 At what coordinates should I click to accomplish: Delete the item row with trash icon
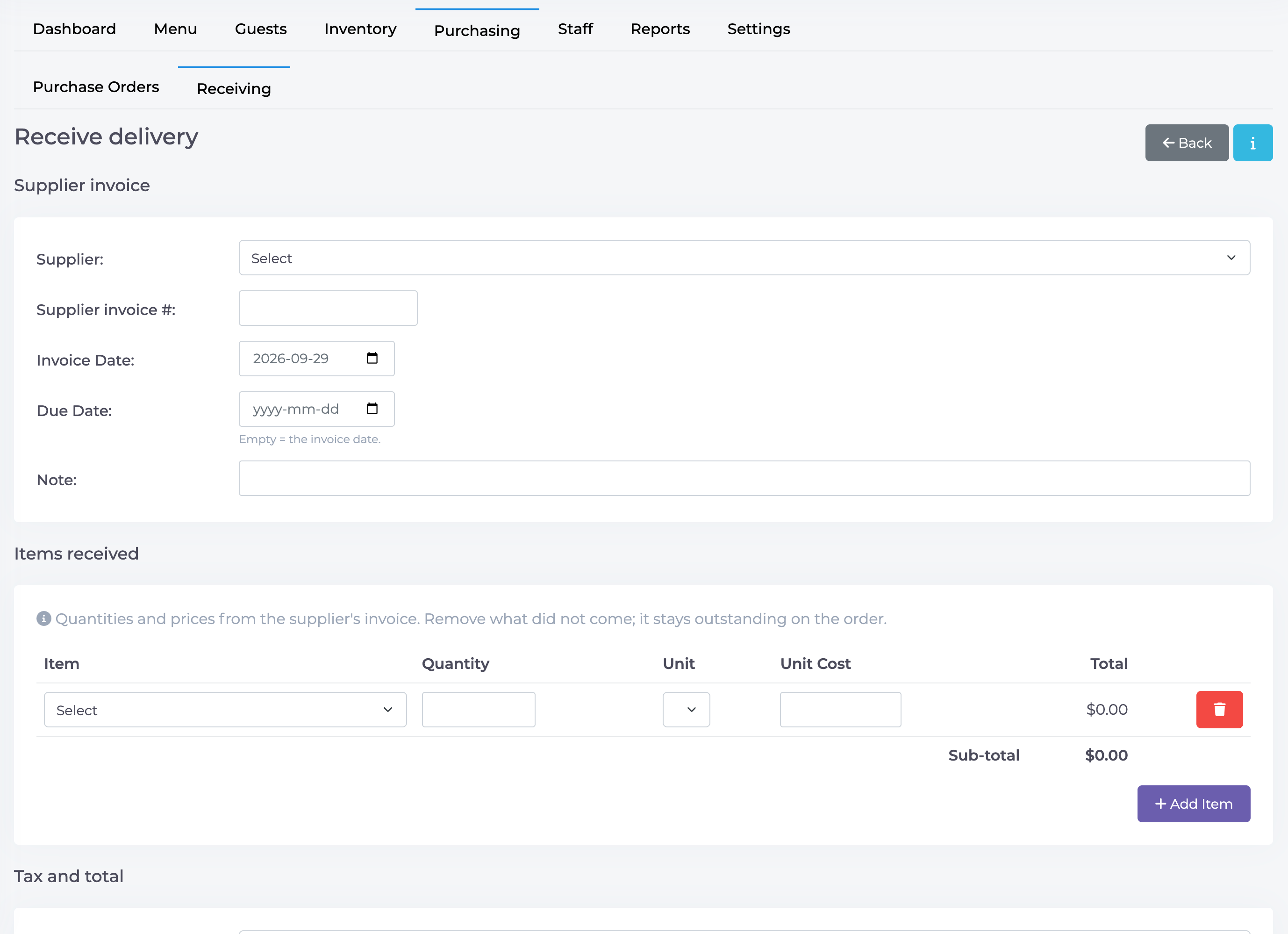point(1219,709)
